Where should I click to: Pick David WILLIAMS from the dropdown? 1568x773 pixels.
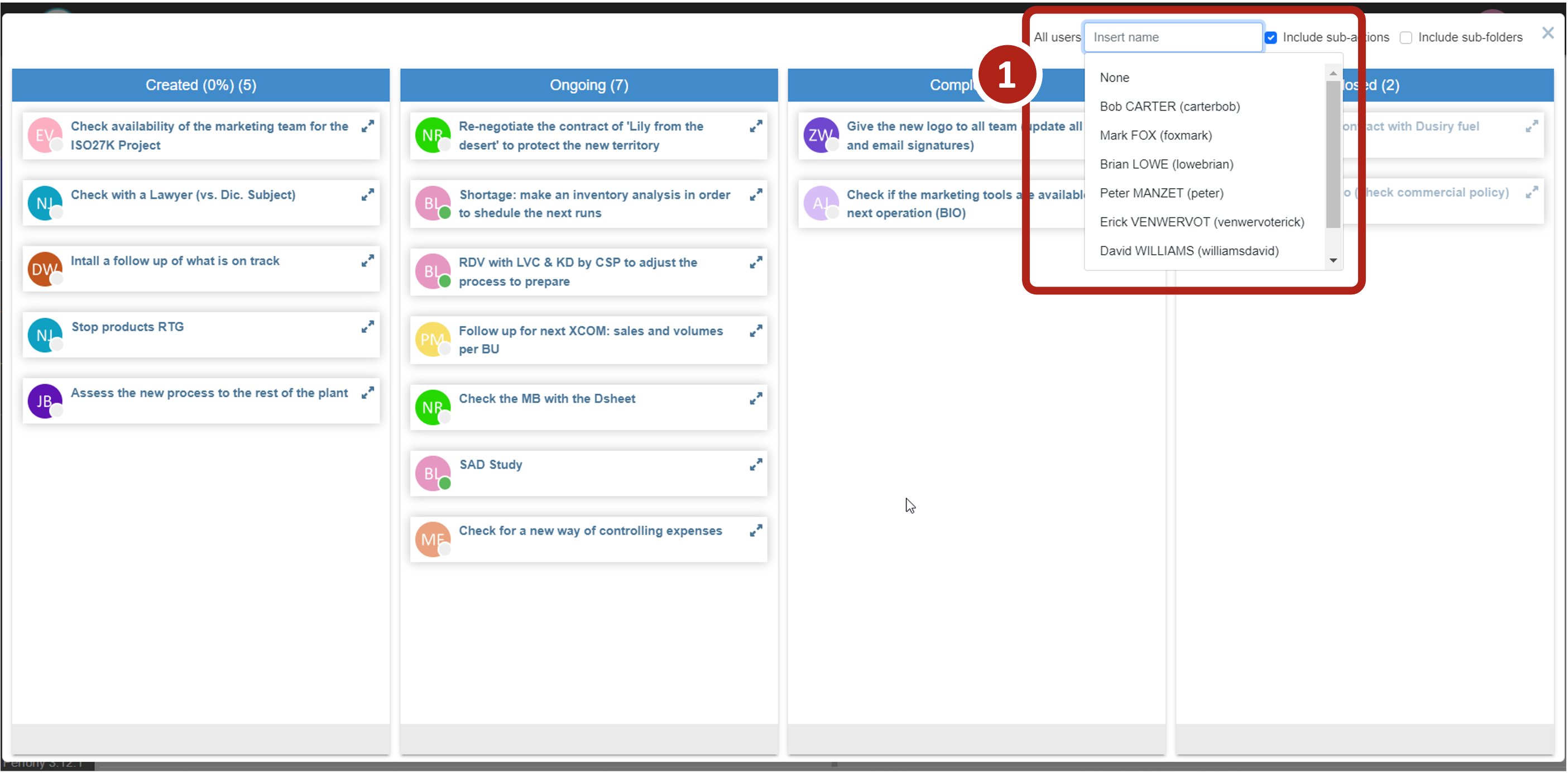coord(1189,251)
